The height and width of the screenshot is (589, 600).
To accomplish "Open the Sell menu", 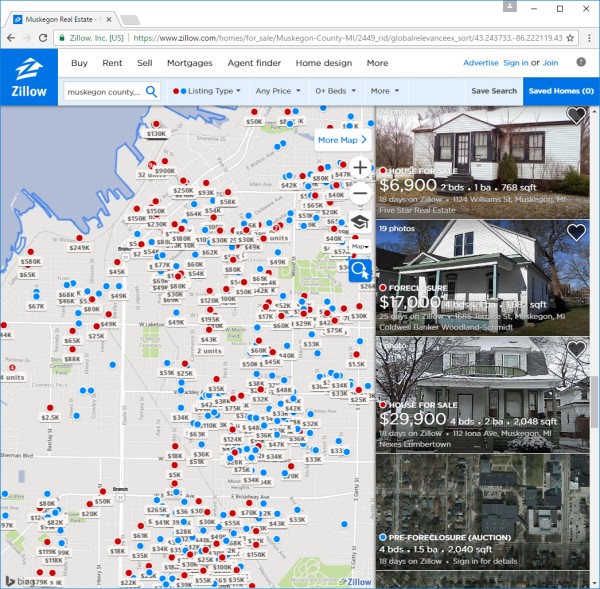I will (145, 63).
